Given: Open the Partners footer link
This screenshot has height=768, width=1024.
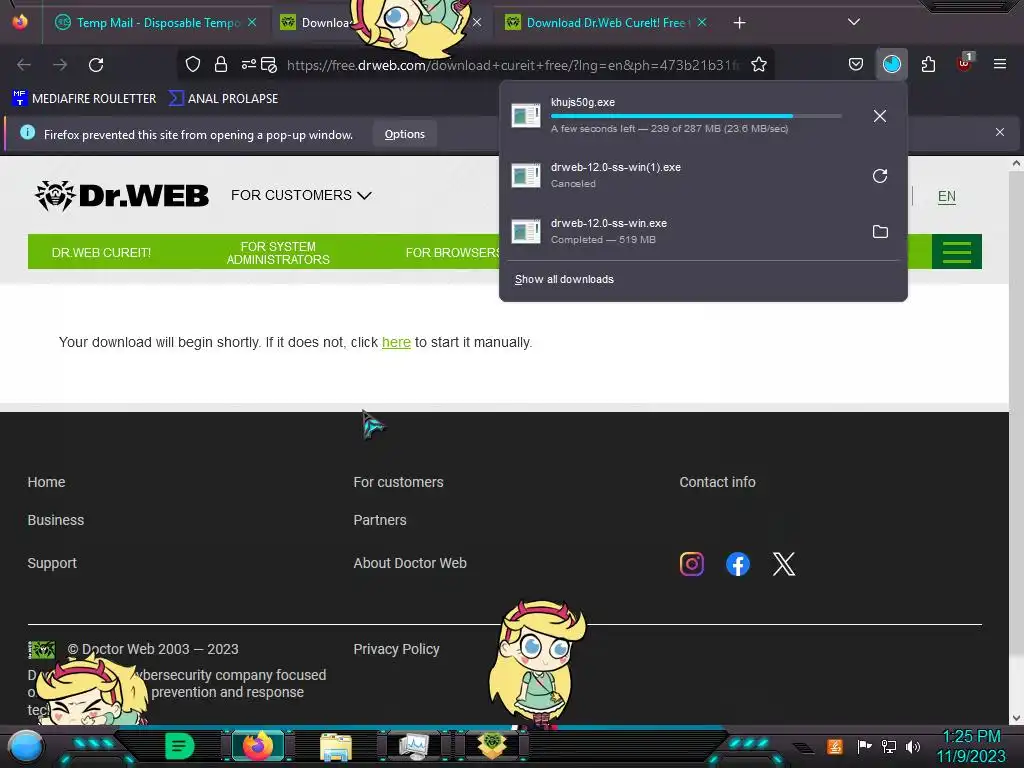Looking at the screenshot, I should coord(379,520).
